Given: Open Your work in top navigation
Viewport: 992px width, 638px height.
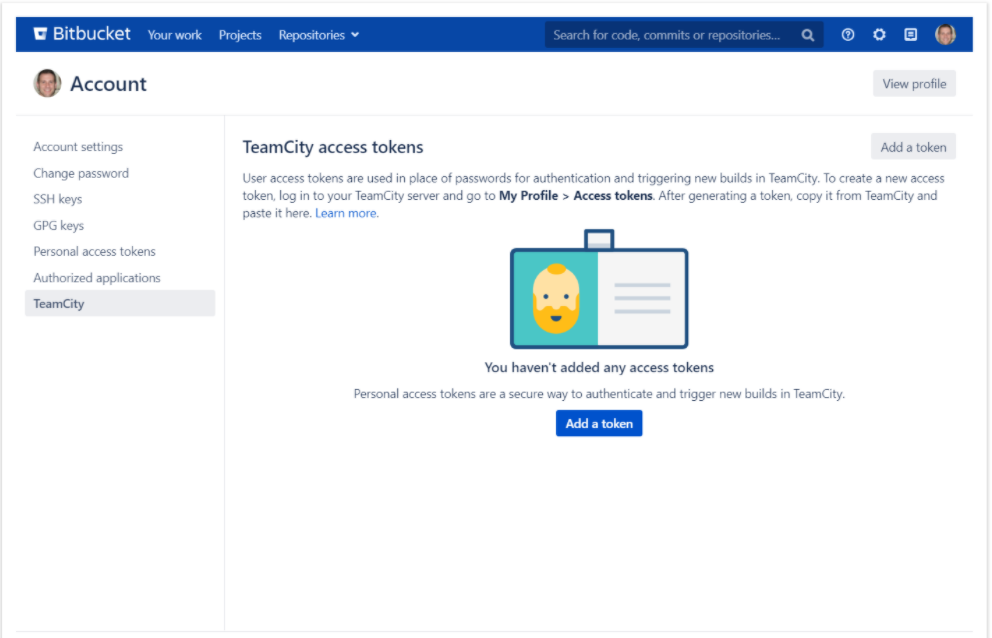Looking at the screenshot, I should pos(175,35).
